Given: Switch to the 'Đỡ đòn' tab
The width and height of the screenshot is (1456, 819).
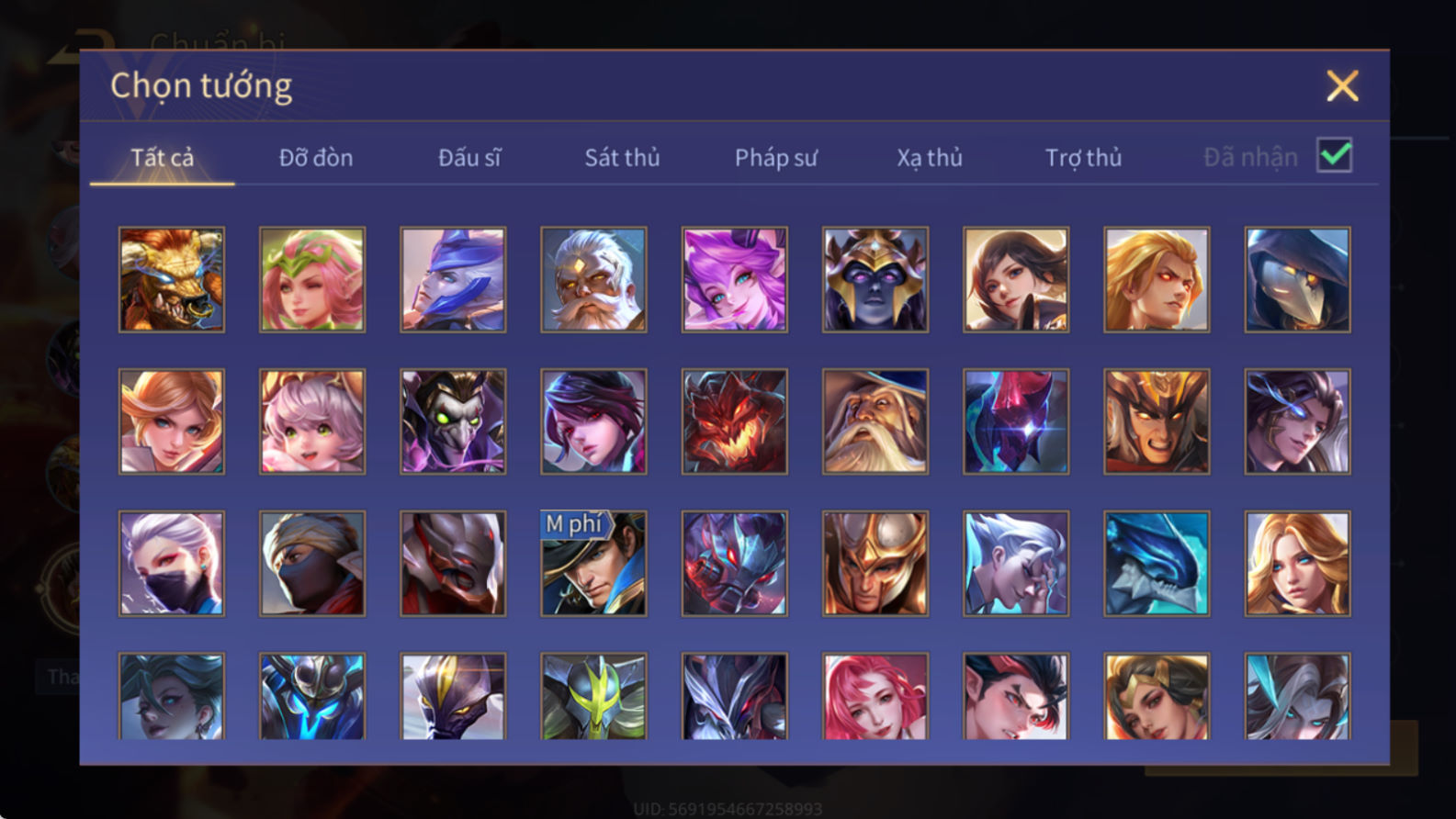Looking at the screenshot, I should 316,158.
